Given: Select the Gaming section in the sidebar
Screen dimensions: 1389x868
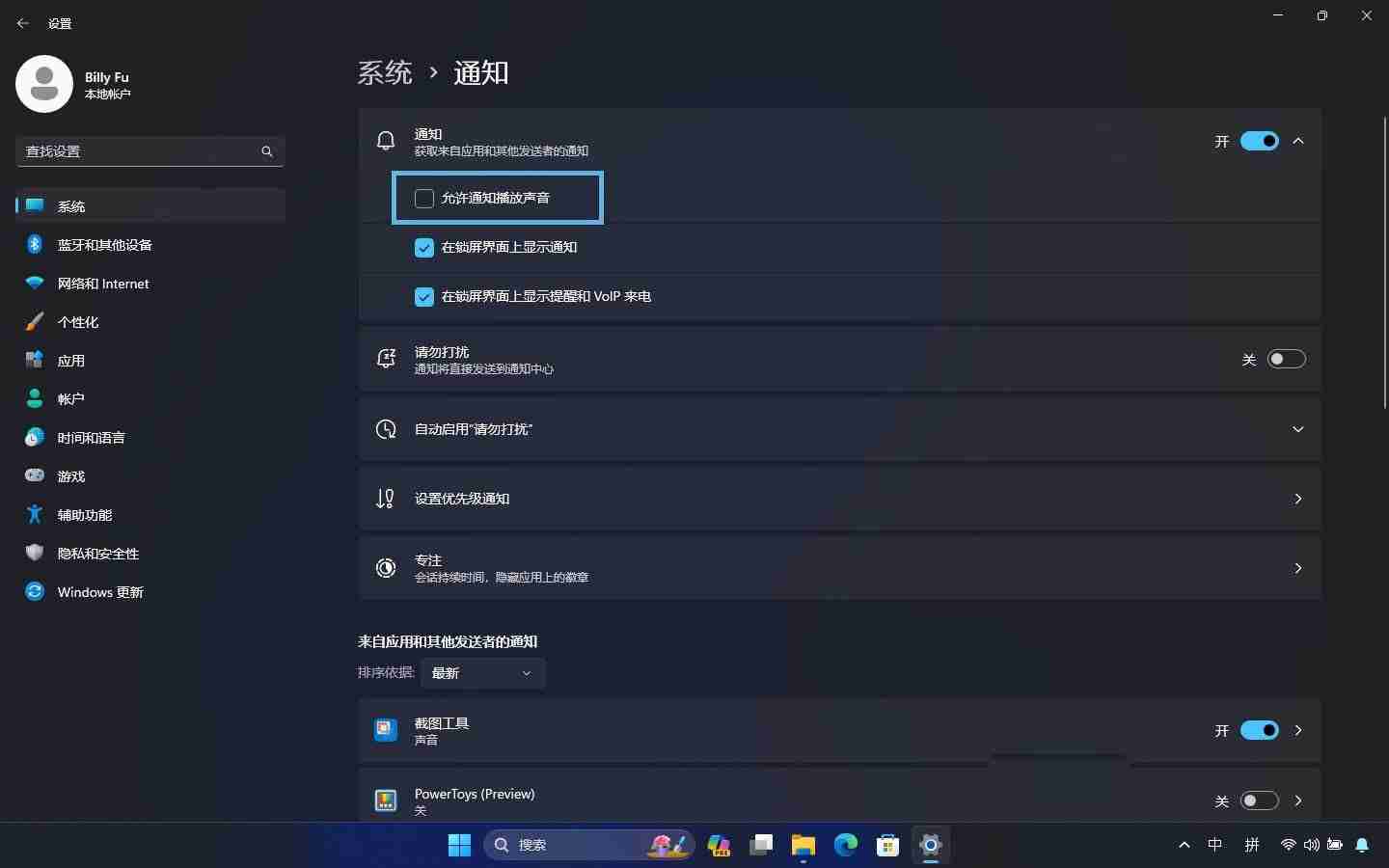Looking at the screenshot, I should [x=69, y=476].
